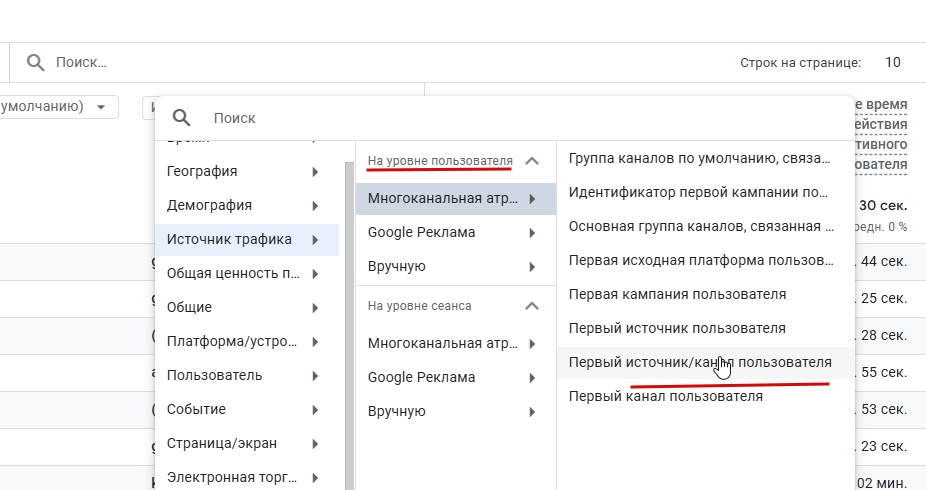Click the category list vertical scrollbar
926x490 pixels.
tap(349, 320)
